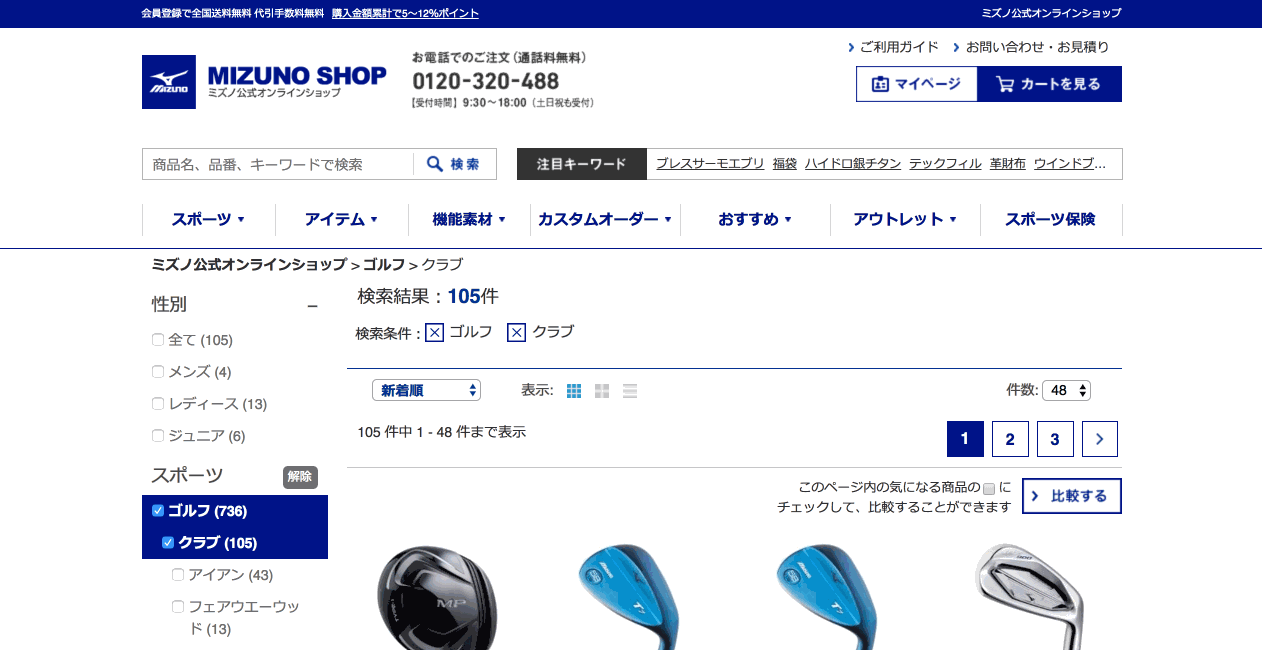Switch to list view icon
Image resolution: width=1262 pixels, height=650 pixels.
click(x=630, y=391)
